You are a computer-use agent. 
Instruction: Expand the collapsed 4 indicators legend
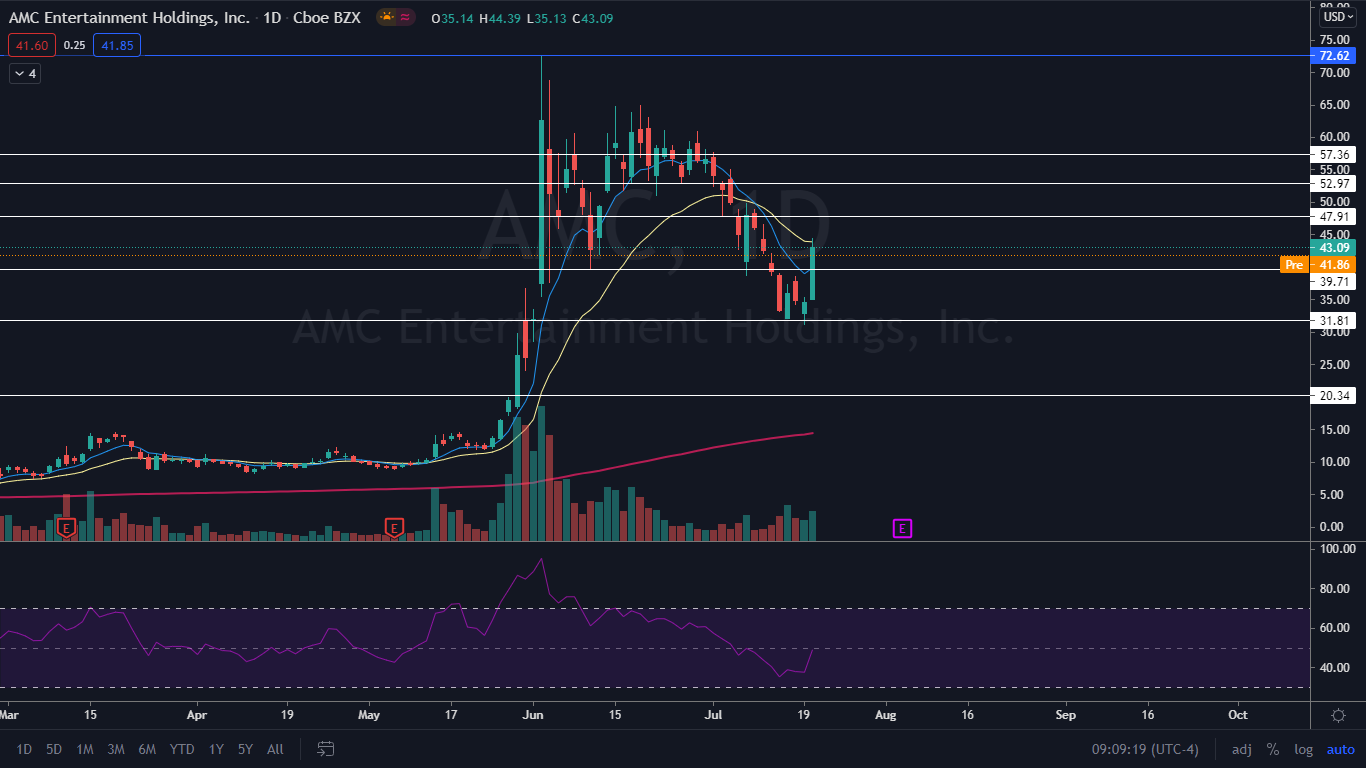pyautogui.click(x=25, y=73)
